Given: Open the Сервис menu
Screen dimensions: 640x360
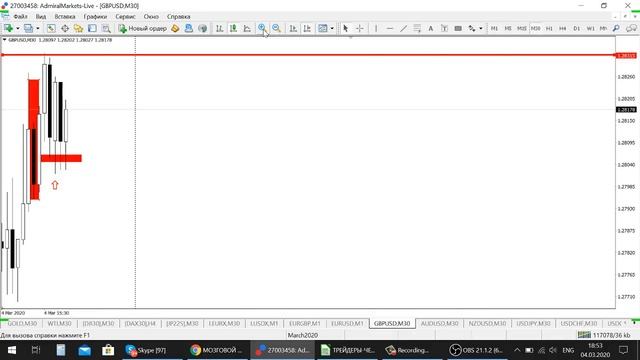Looking at the screenshot, I should point(125,17).
